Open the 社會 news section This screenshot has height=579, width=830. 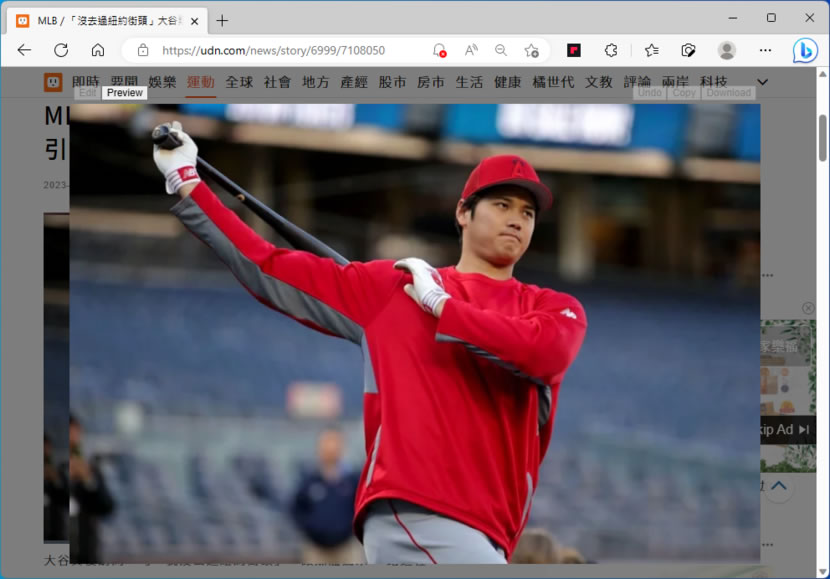[x=277, y=82]
